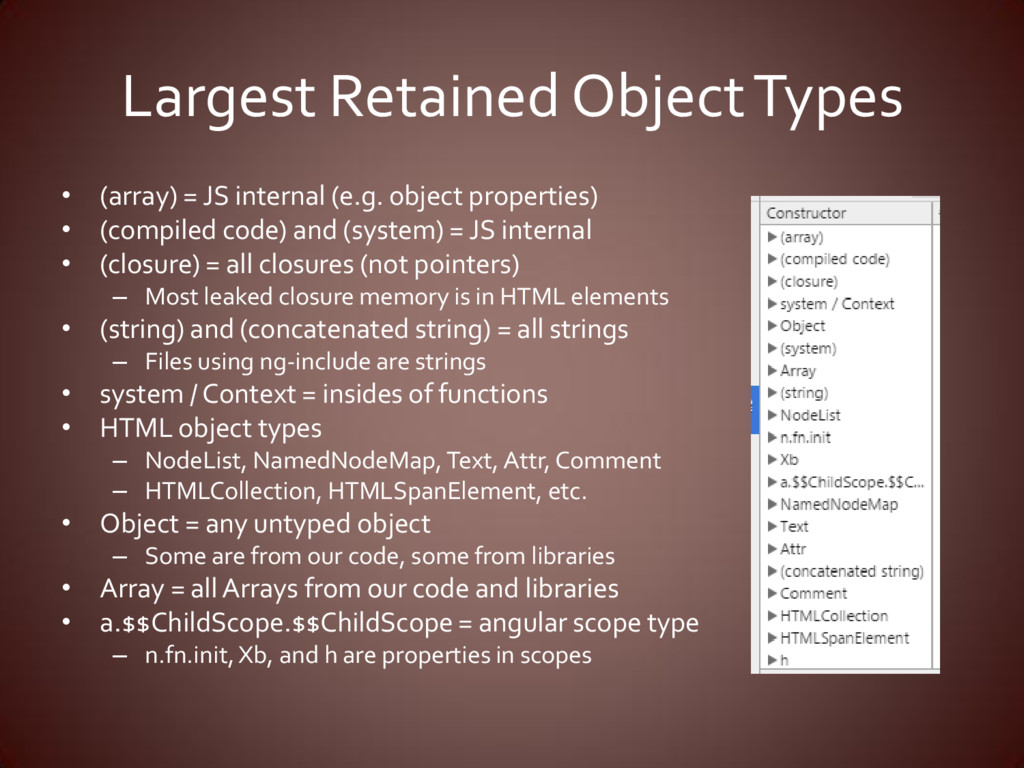Select the NamedNodeMap label in list
1024x768 pixels.
coord(839,504)
